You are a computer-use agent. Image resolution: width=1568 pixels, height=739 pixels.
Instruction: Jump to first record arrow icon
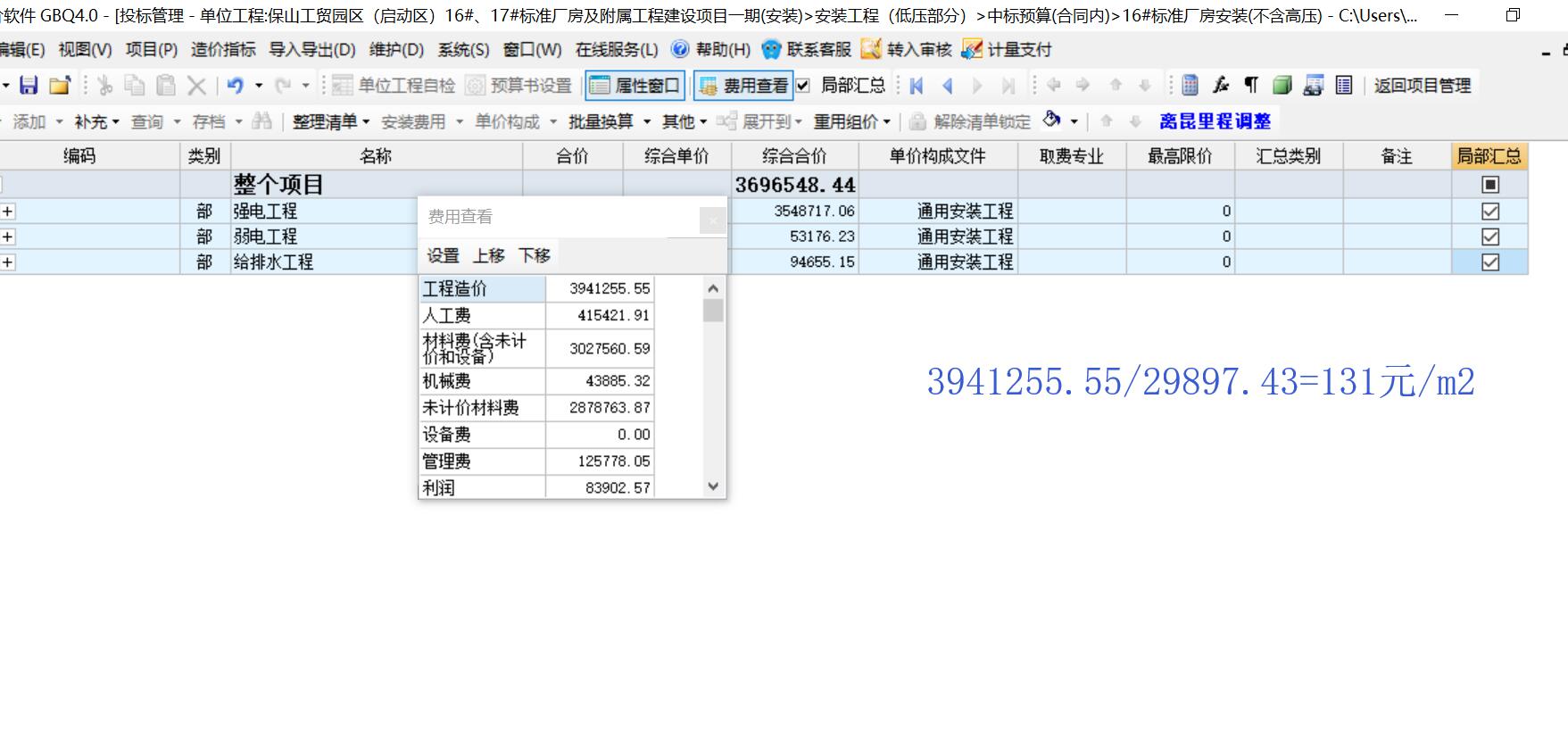(x=917, y=86)
